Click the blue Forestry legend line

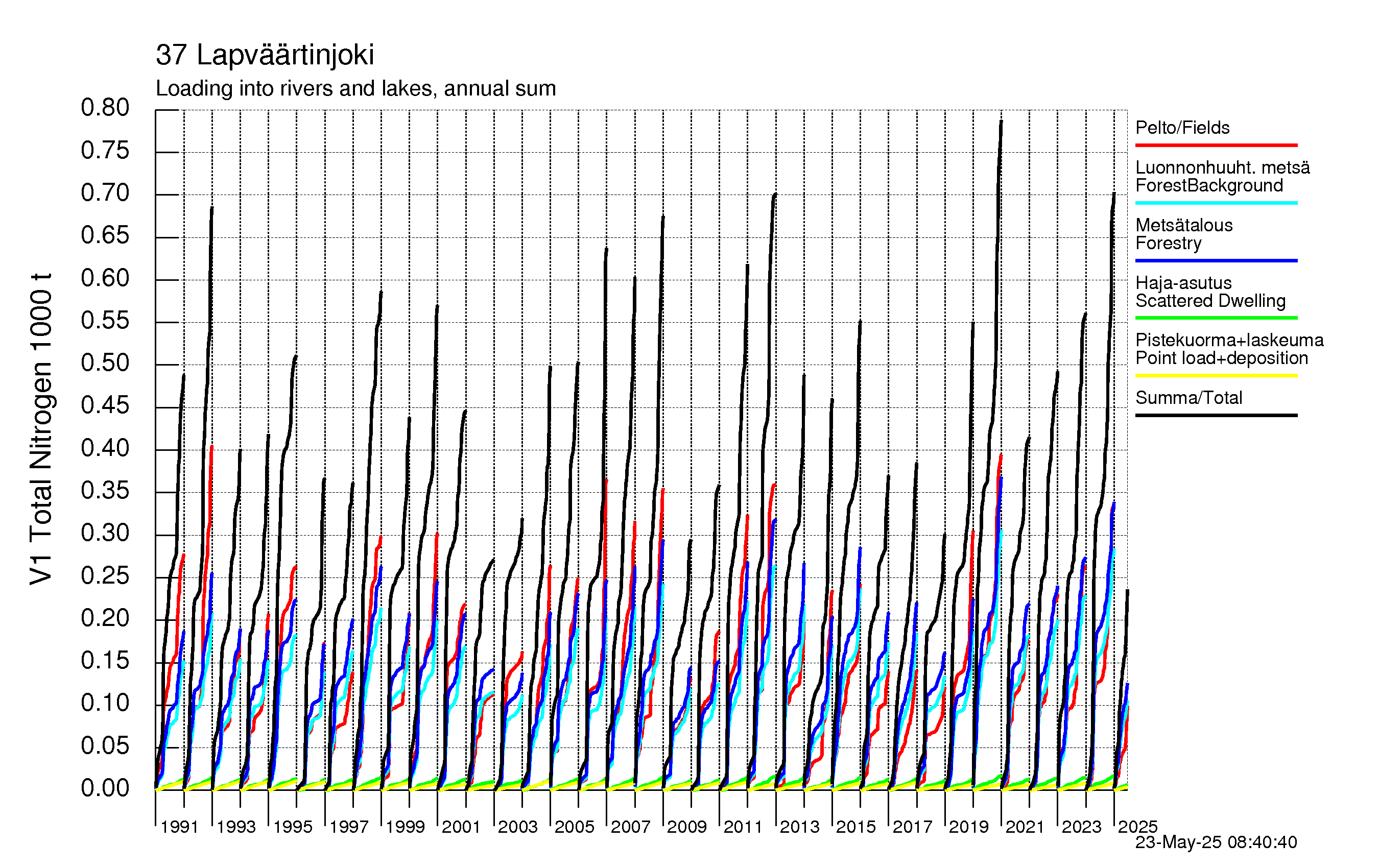click(x=1217, y=260)
